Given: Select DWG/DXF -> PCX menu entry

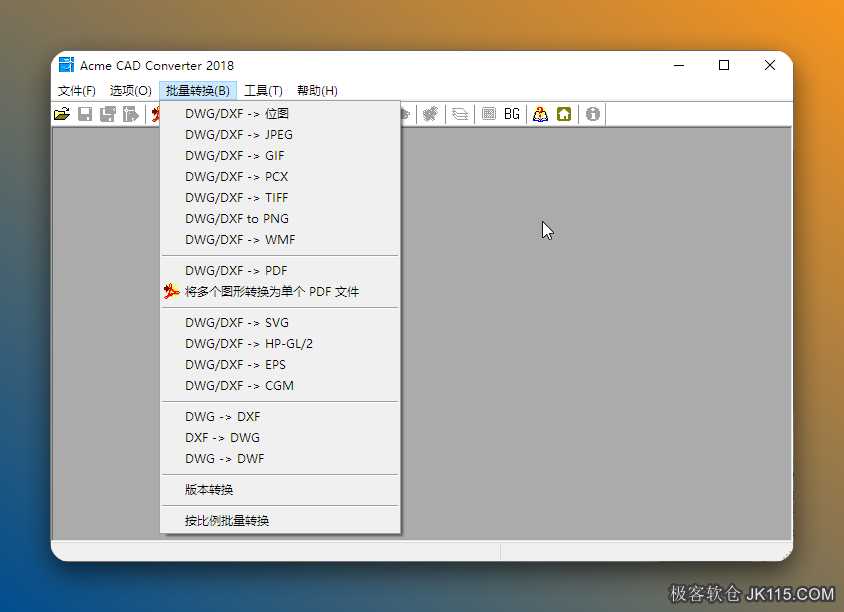Looking at the screenshot, I should click(x=280, y=177).
